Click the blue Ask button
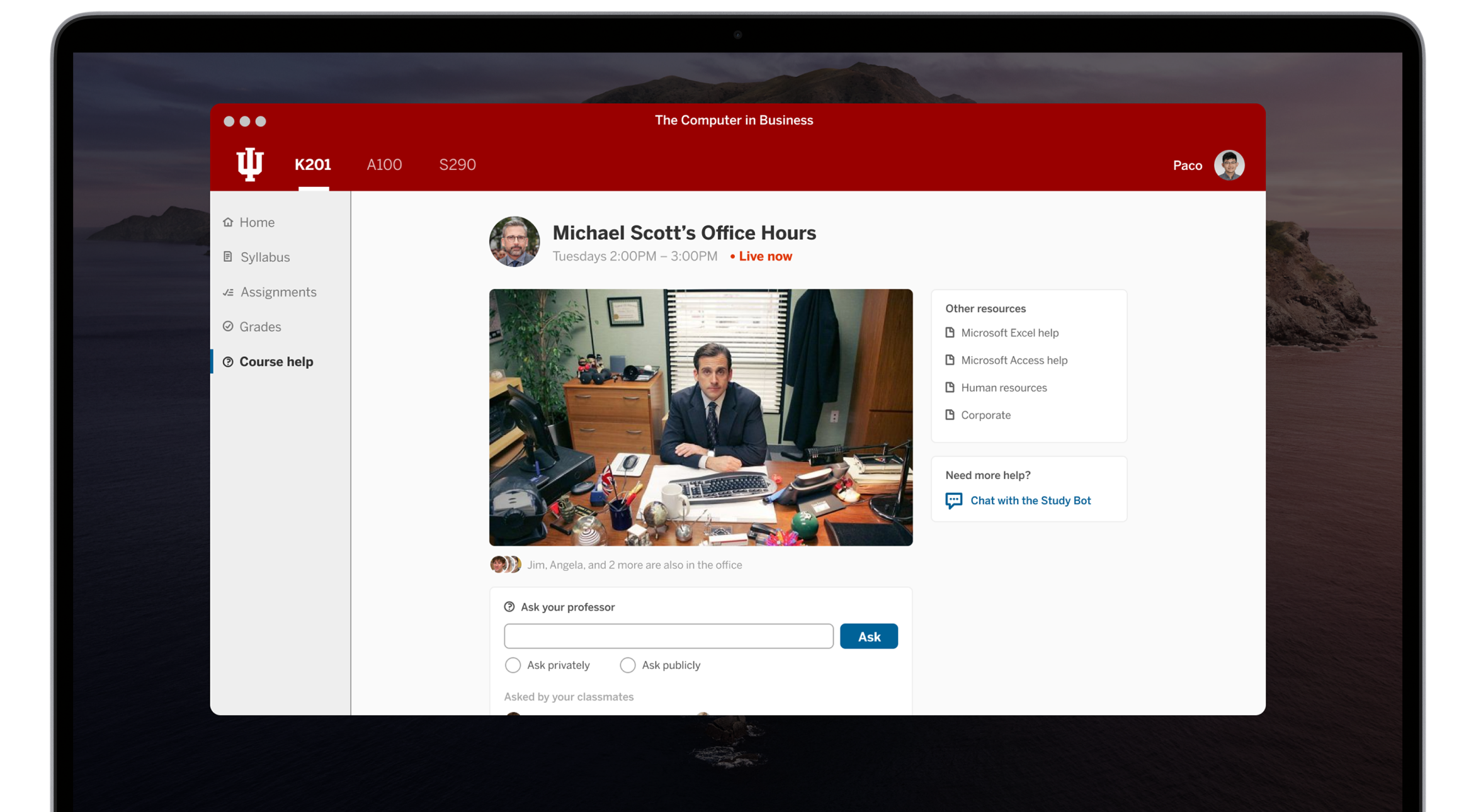 pyautogui.click(x=868, y=636)
